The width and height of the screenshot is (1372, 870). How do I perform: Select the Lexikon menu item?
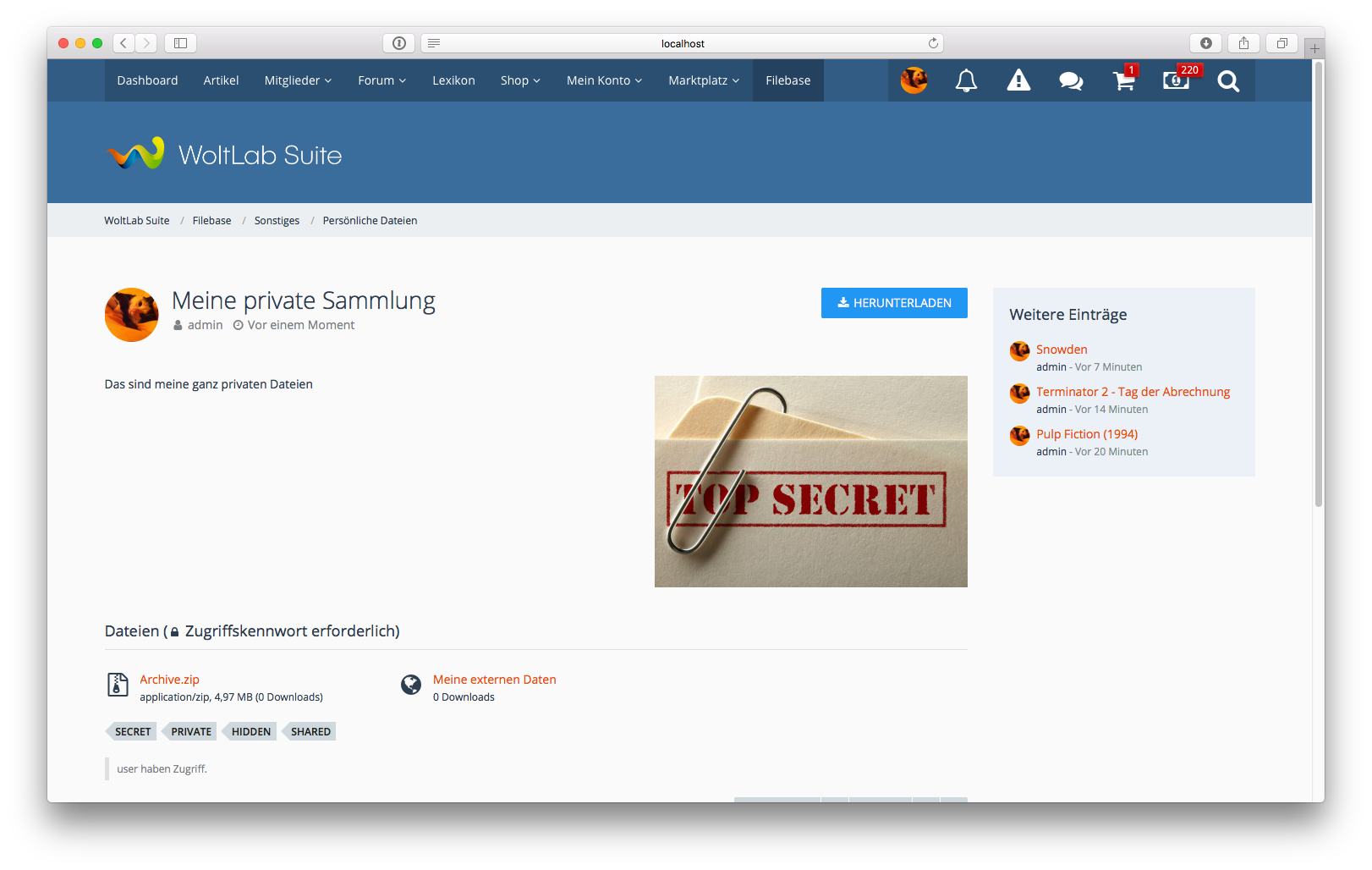453,80
